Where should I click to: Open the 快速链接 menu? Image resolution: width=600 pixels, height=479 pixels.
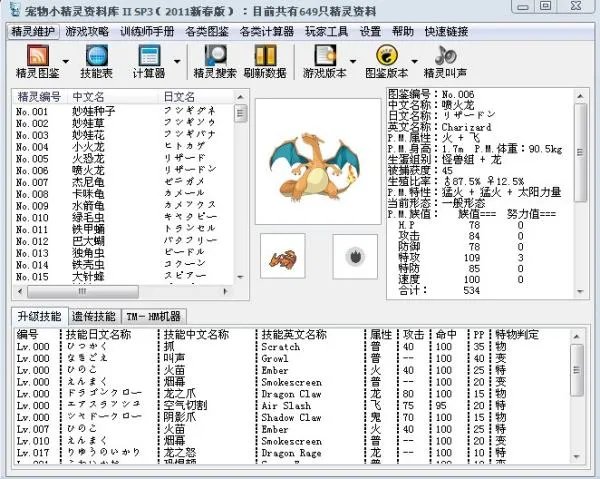446,31
